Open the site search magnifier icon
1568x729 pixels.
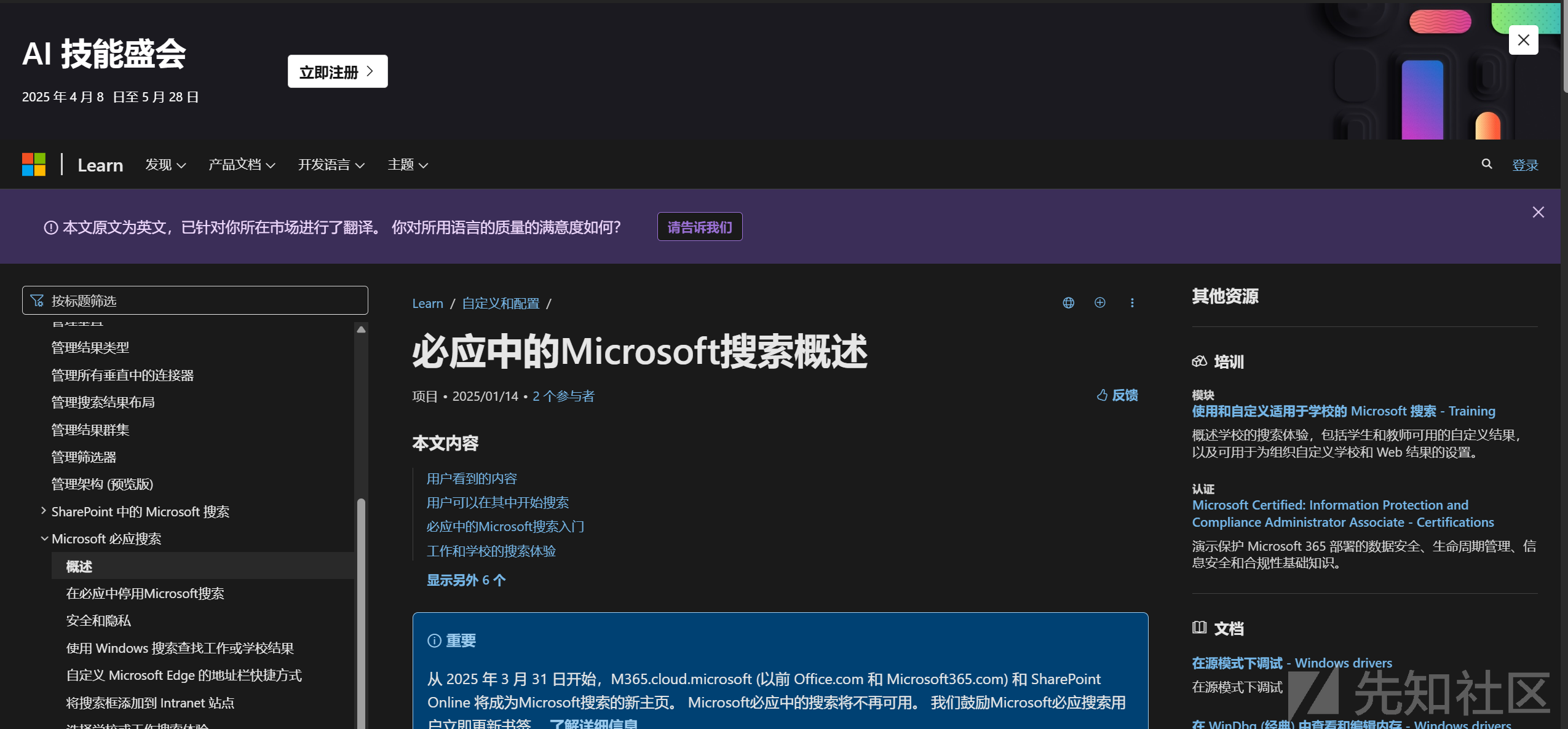click(1487, 164)
